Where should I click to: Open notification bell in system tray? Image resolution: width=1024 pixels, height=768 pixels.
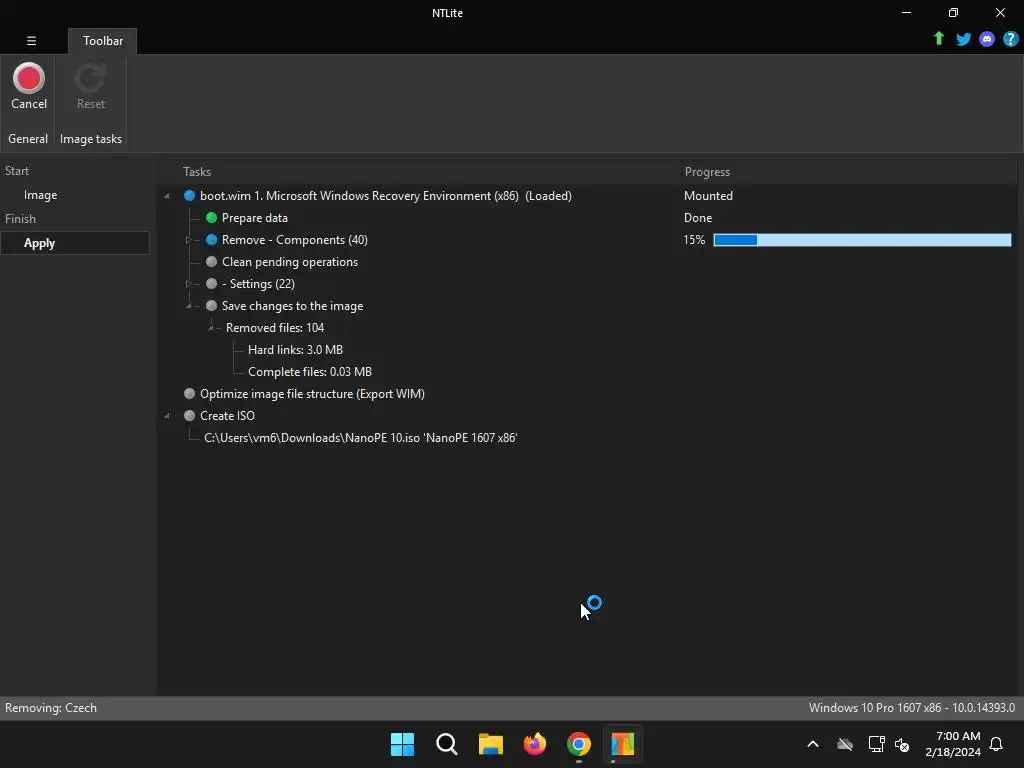[996, 744]
